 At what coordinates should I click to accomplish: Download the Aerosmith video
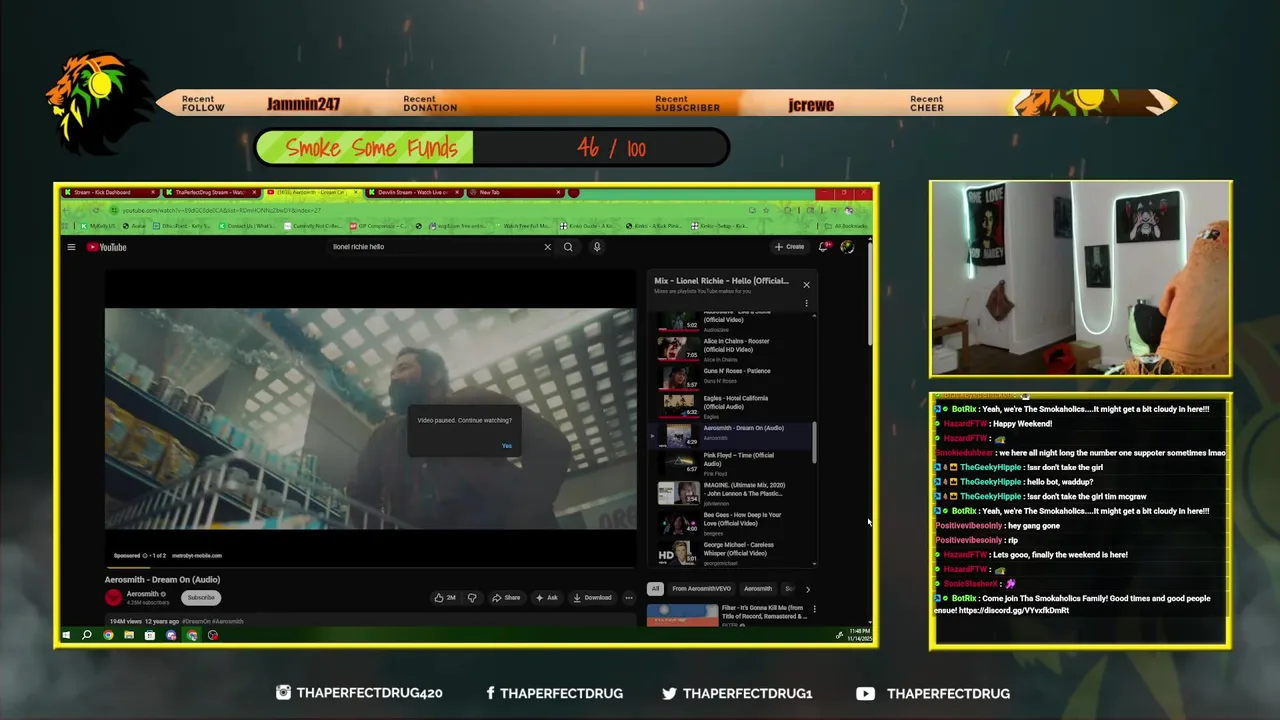[x=592, y=598]
